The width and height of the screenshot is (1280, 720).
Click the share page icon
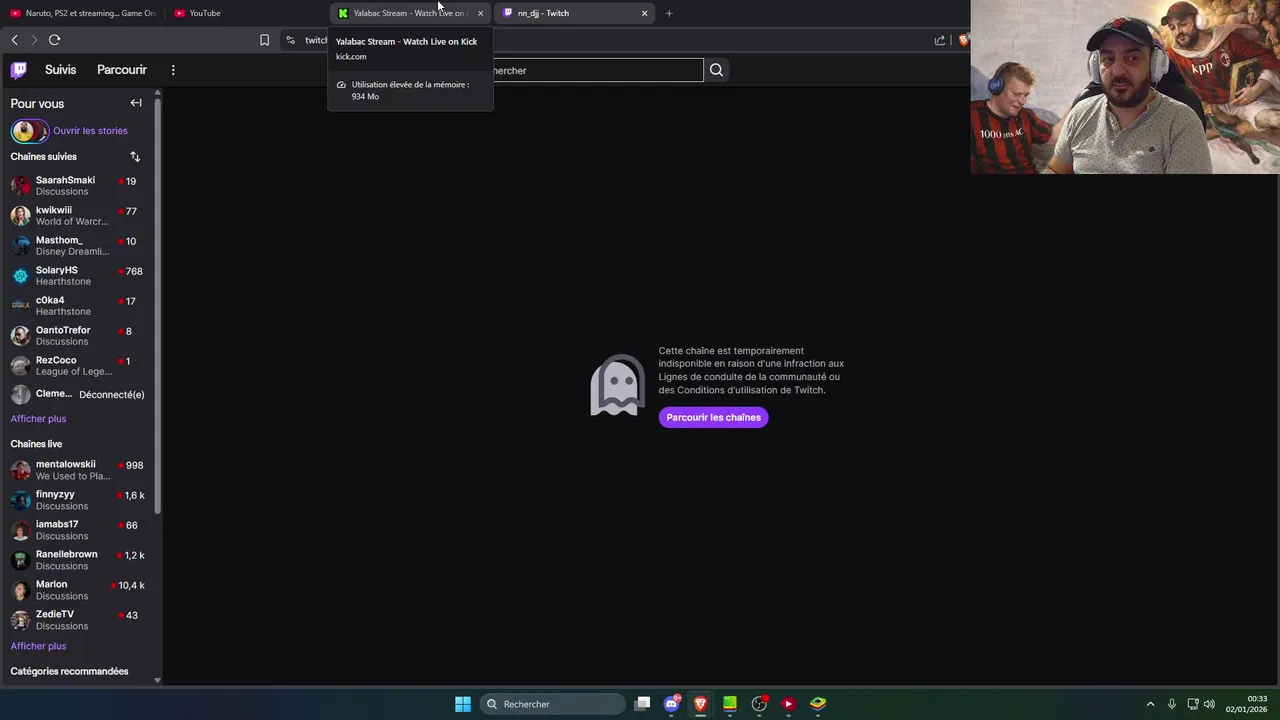(x=940, y=40)
